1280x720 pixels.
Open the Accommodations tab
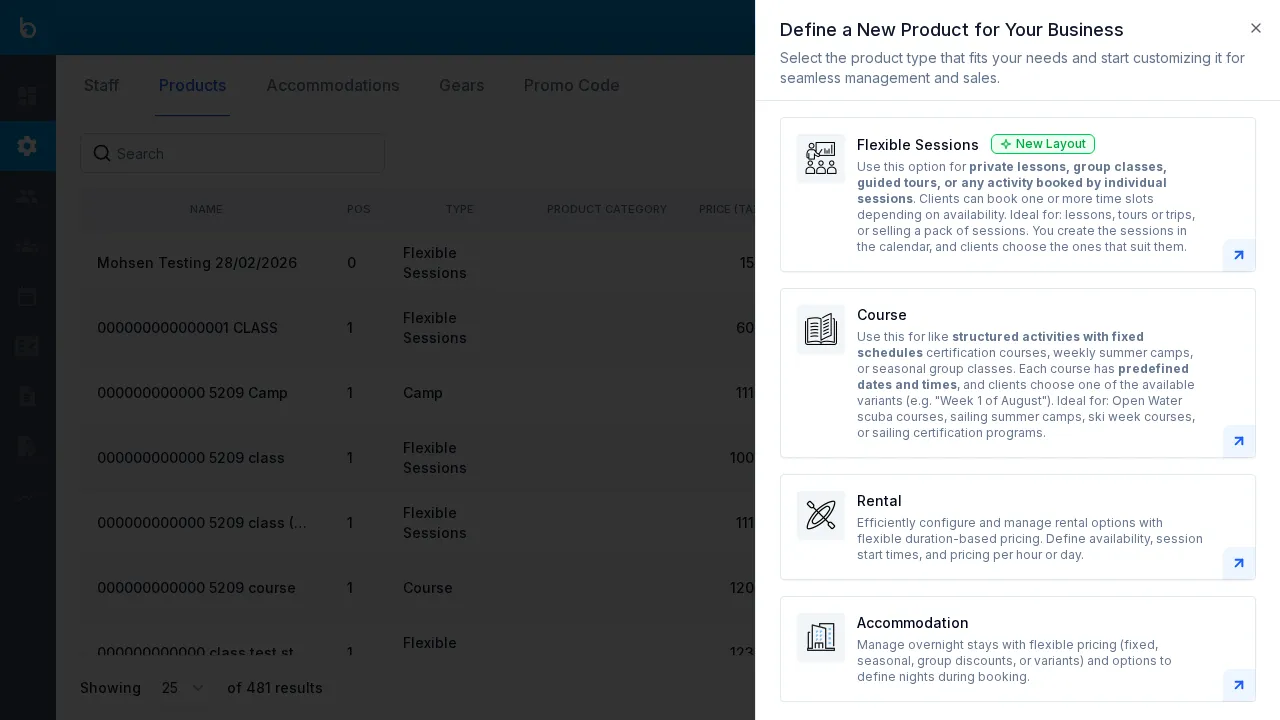click(332, 86)
